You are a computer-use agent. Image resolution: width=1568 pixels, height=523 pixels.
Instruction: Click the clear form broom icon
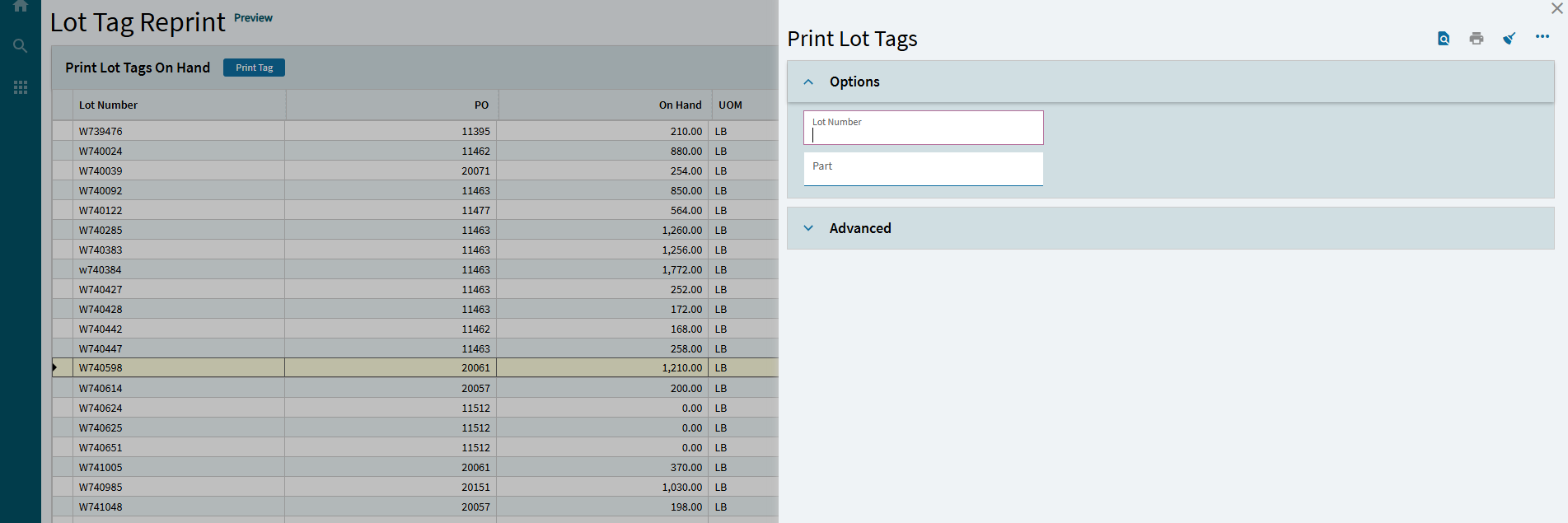1509,39
